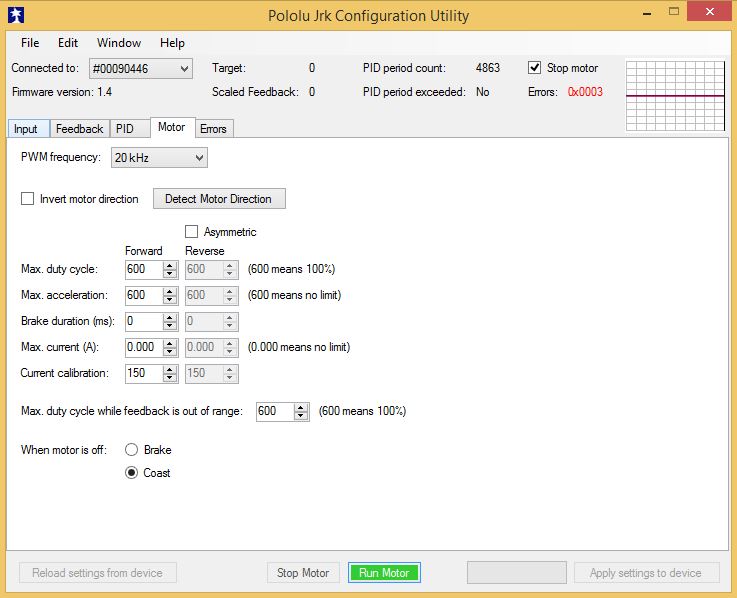Decrease duty cycle while feedback out of range

click(301, 415)
